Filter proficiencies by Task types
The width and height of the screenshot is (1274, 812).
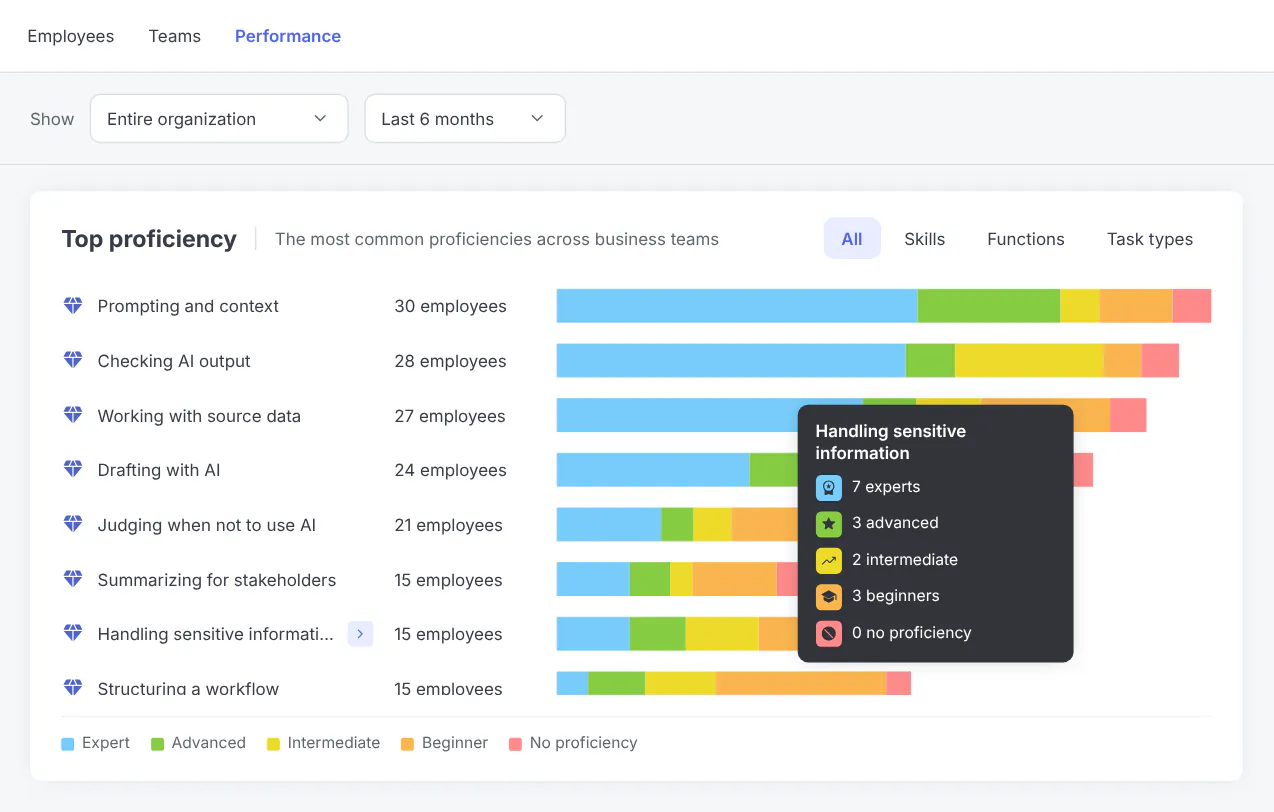(x=1150, y=239)
